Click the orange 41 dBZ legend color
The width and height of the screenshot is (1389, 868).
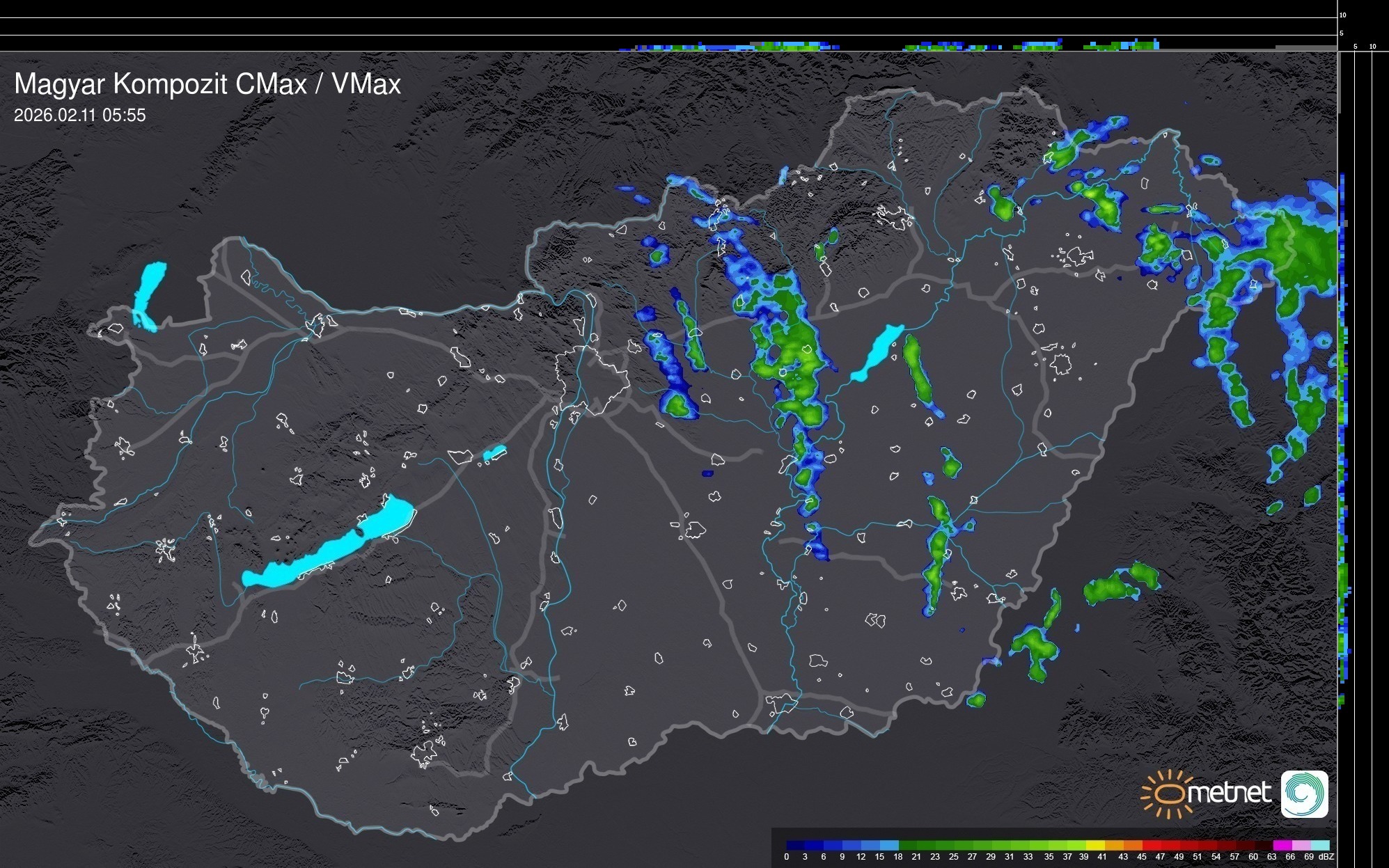[1114, 846]
